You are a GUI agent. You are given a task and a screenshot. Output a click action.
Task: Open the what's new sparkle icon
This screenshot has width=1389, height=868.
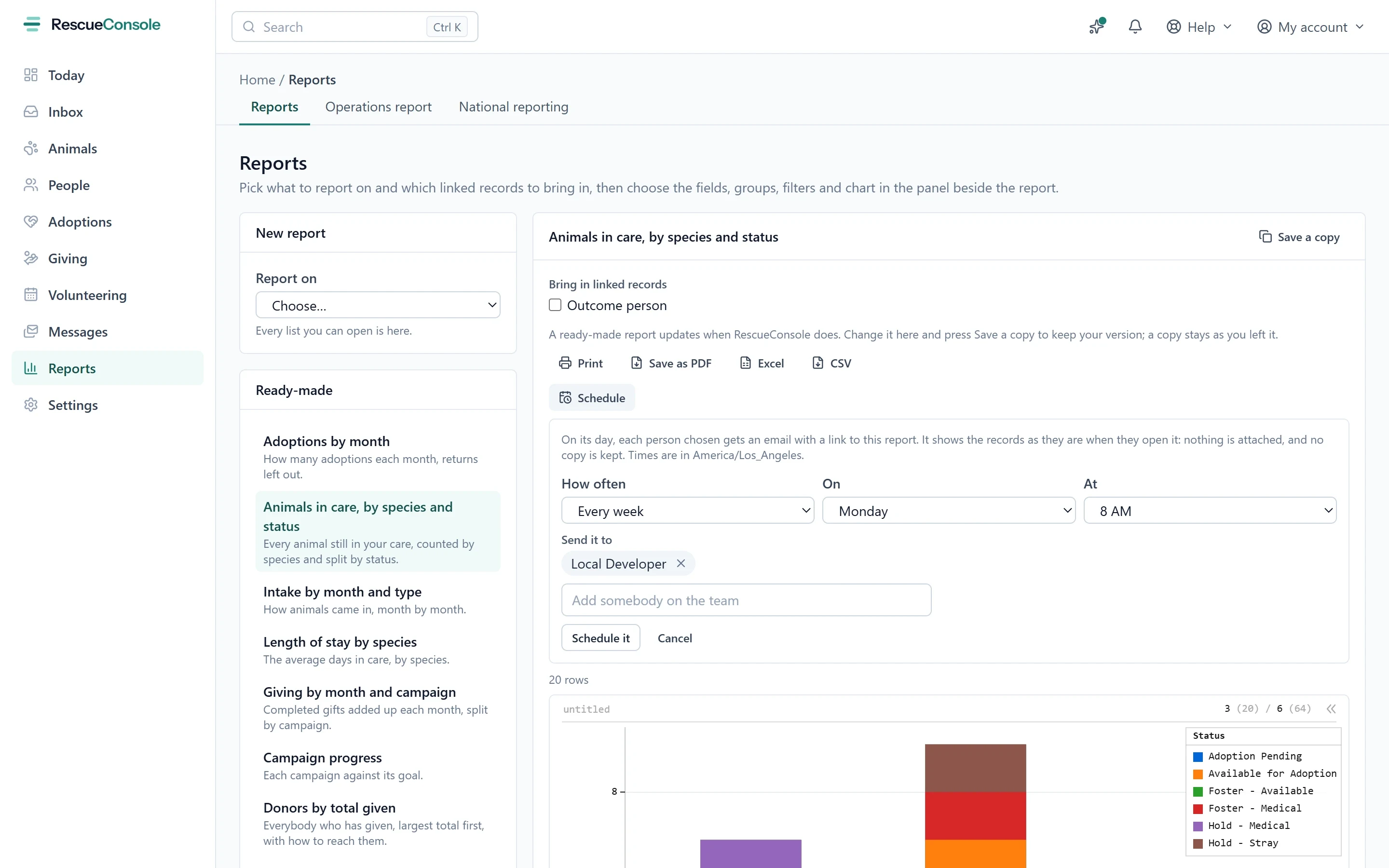click(1097, 27)
